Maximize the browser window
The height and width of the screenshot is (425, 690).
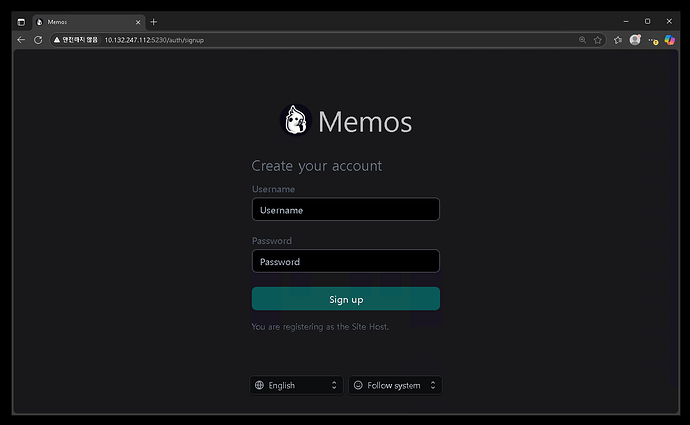[647, 21]
